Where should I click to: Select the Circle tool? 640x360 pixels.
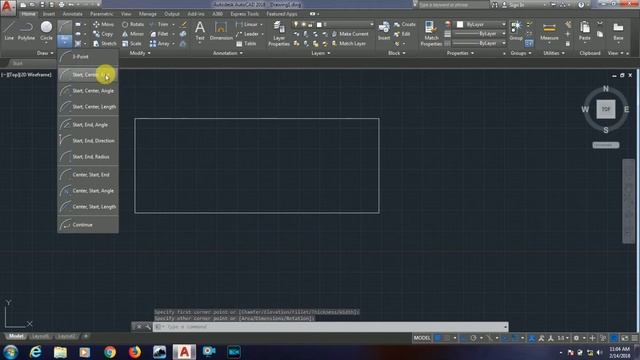click(x=46, y=31)
